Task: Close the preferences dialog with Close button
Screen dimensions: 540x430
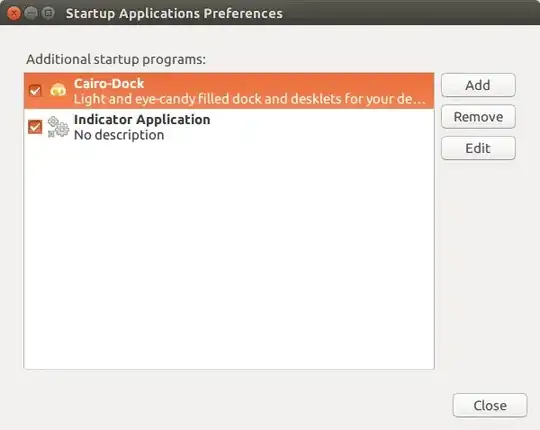Action: tap(490, 405)
